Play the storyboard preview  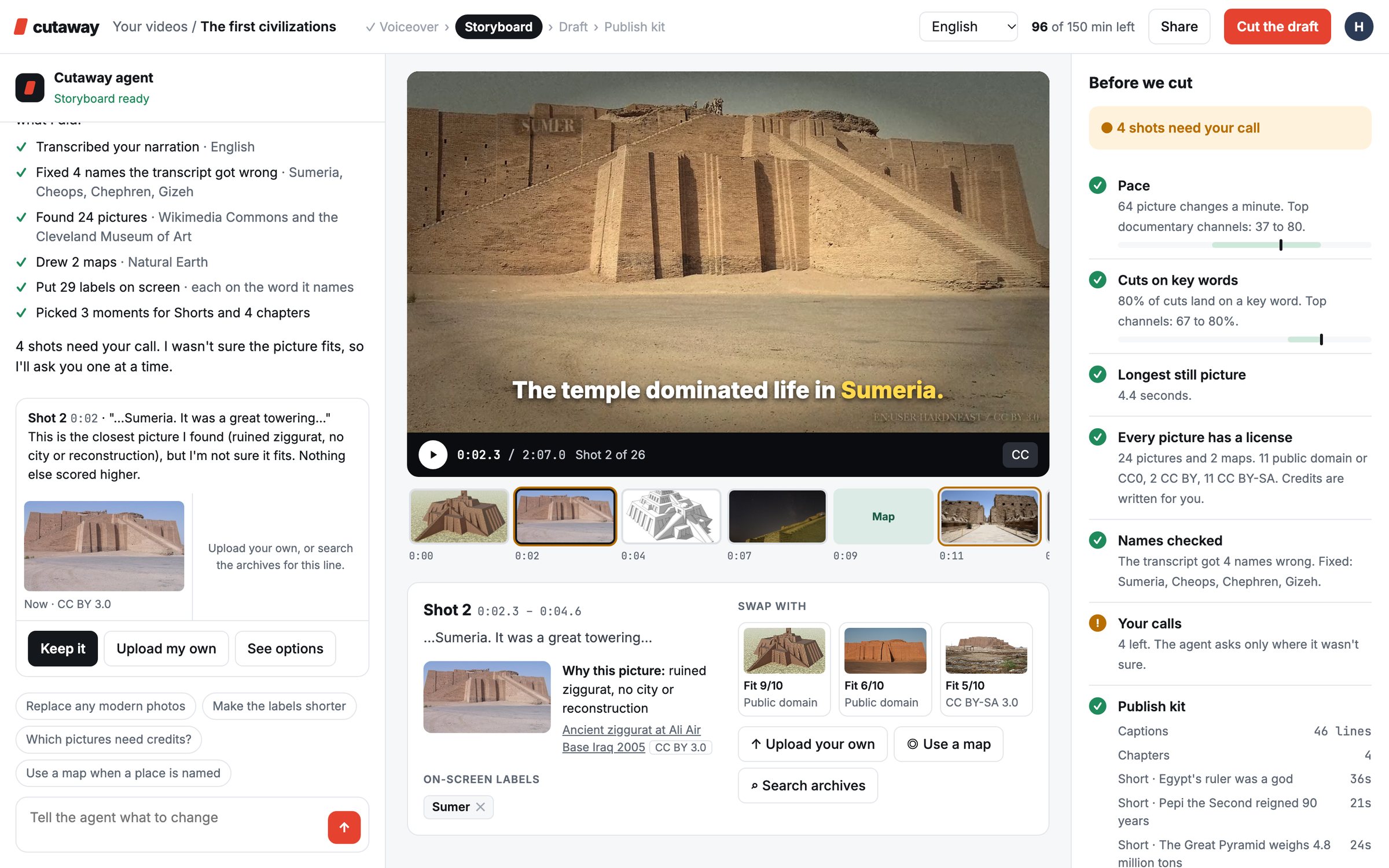point(432,455)
